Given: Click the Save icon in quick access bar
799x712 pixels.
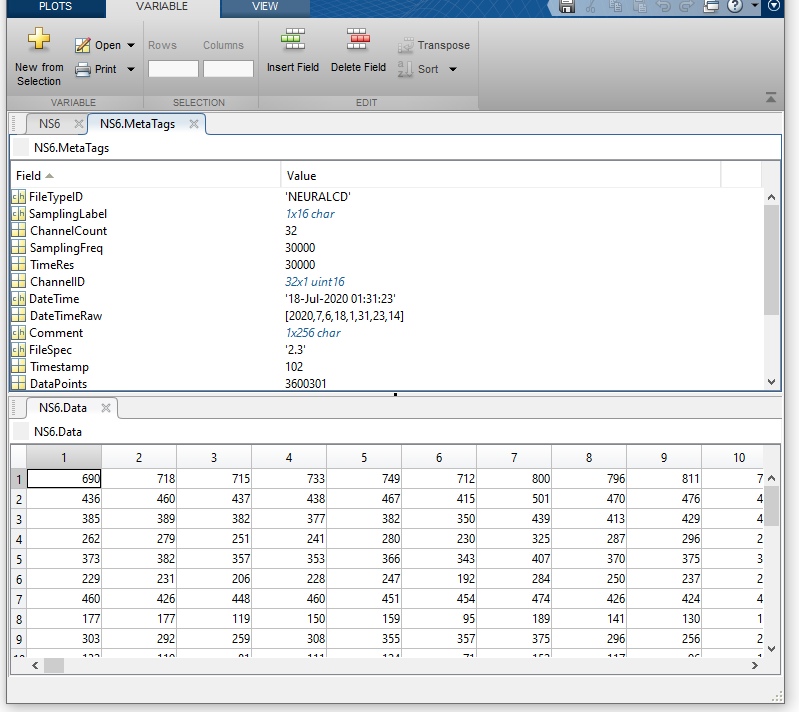Looking at the screenshot, I should click(567, 6).
